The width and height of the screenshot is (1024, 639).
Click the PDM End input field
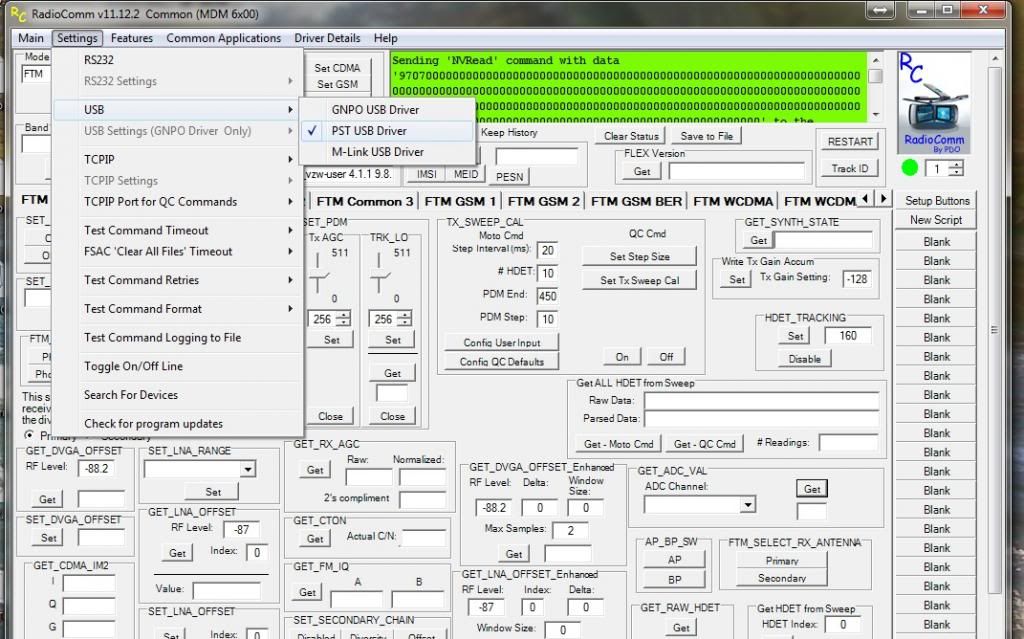547,296
